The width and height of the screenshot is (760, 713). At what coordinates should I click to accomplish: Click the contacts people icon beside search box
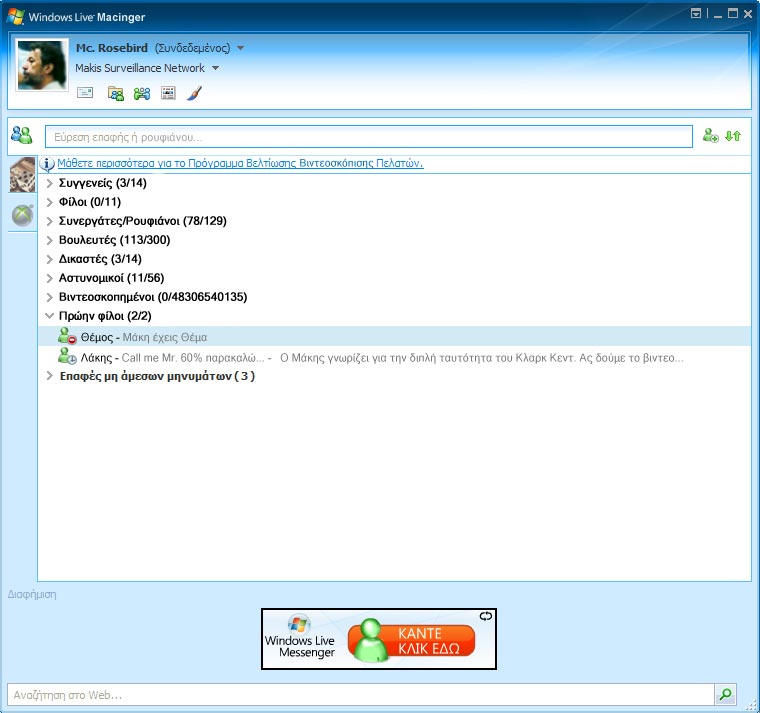[x=22, y=135]
